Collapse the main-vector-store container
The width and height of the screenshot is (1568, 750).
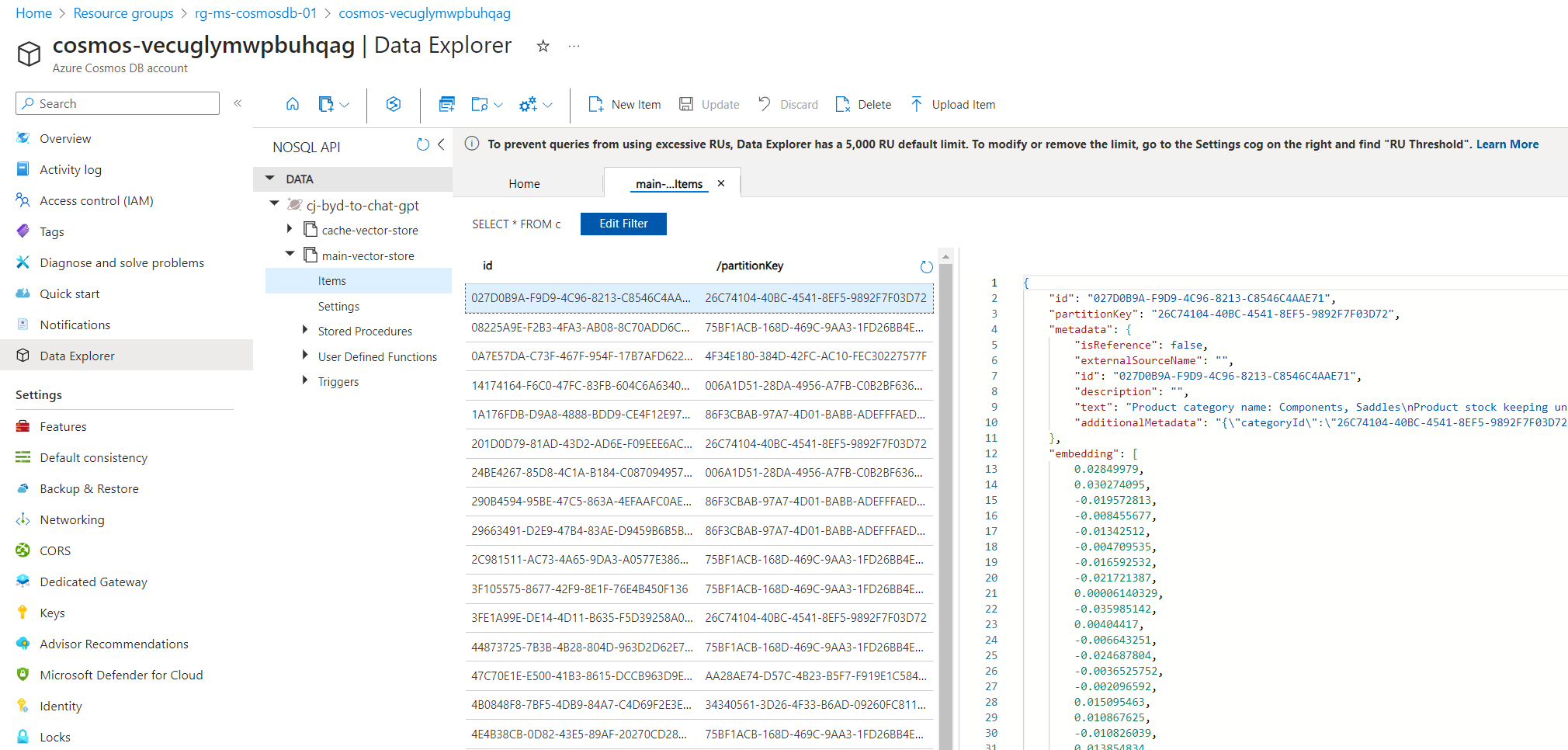coord(290,253)
